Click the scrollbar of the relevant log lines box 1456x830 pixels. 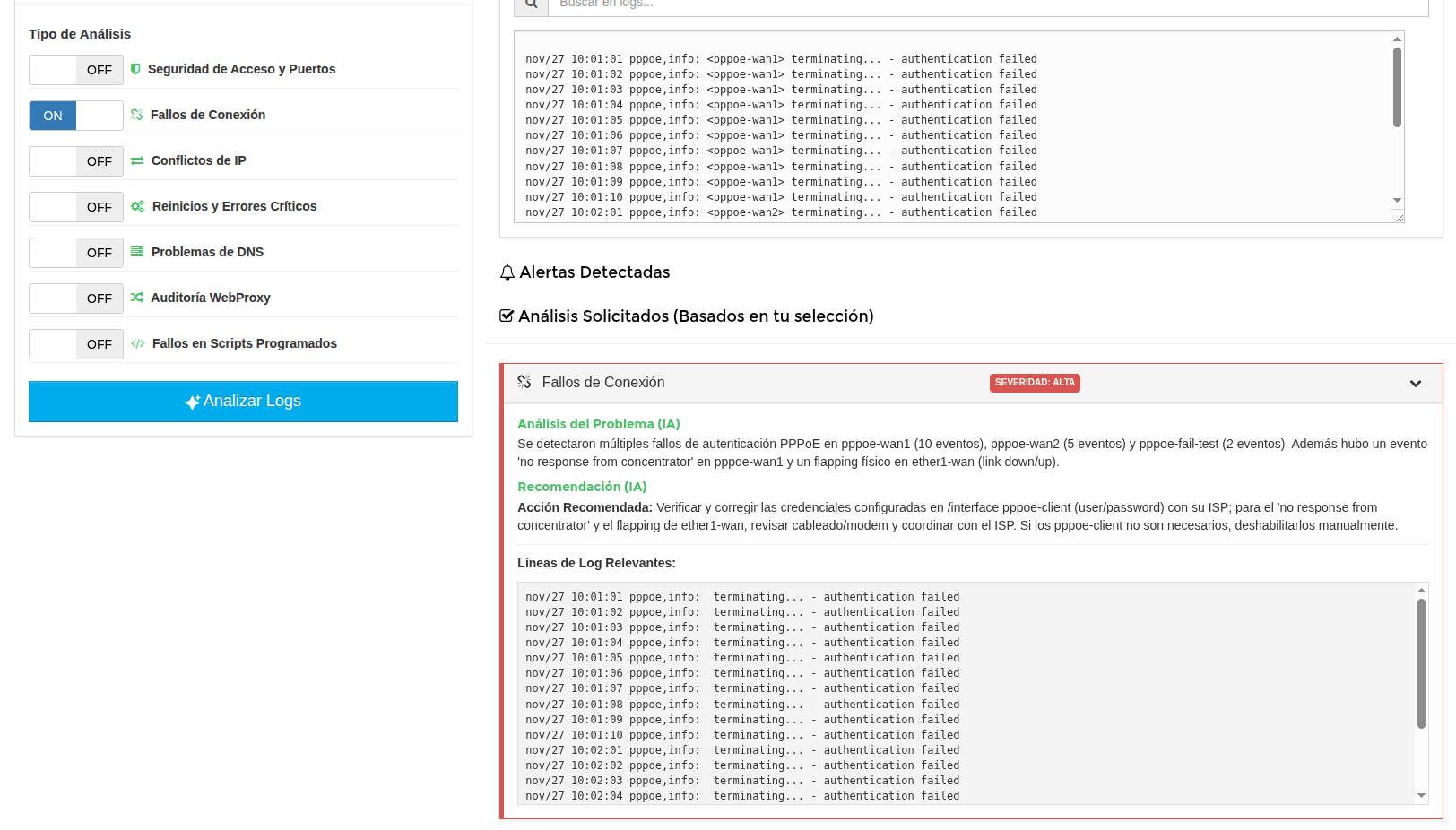coord(1421,663)
